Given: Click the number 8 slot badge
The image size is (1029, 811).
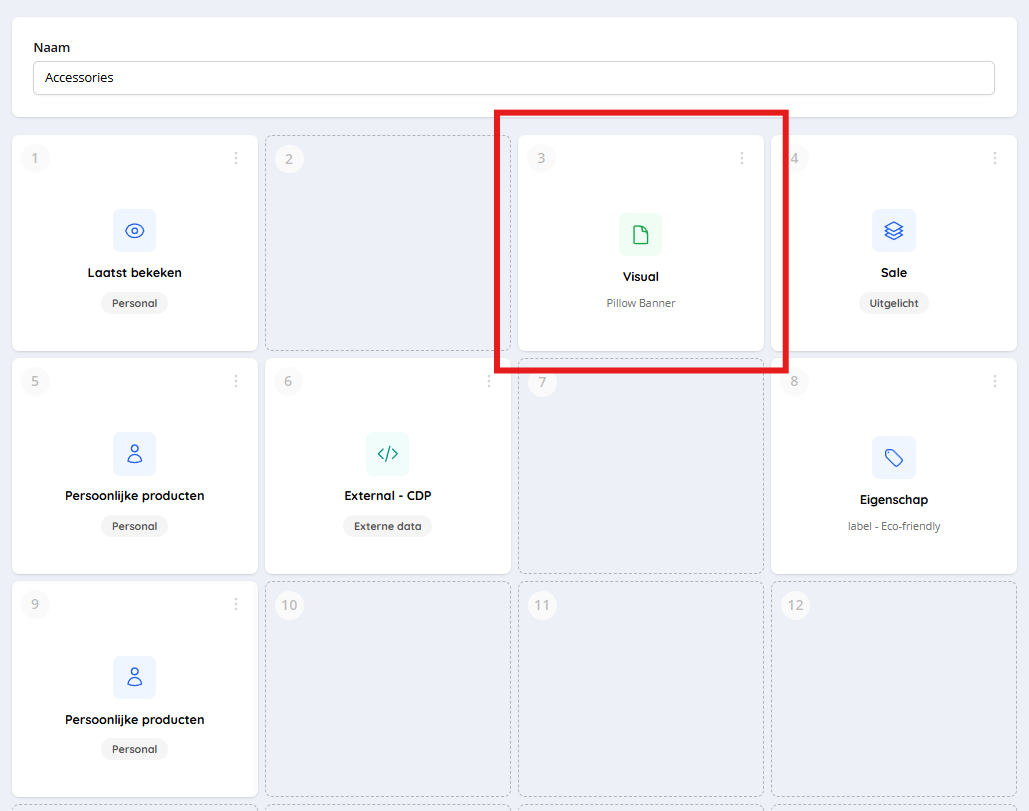Looking at the screenshot, I should 794,381.
